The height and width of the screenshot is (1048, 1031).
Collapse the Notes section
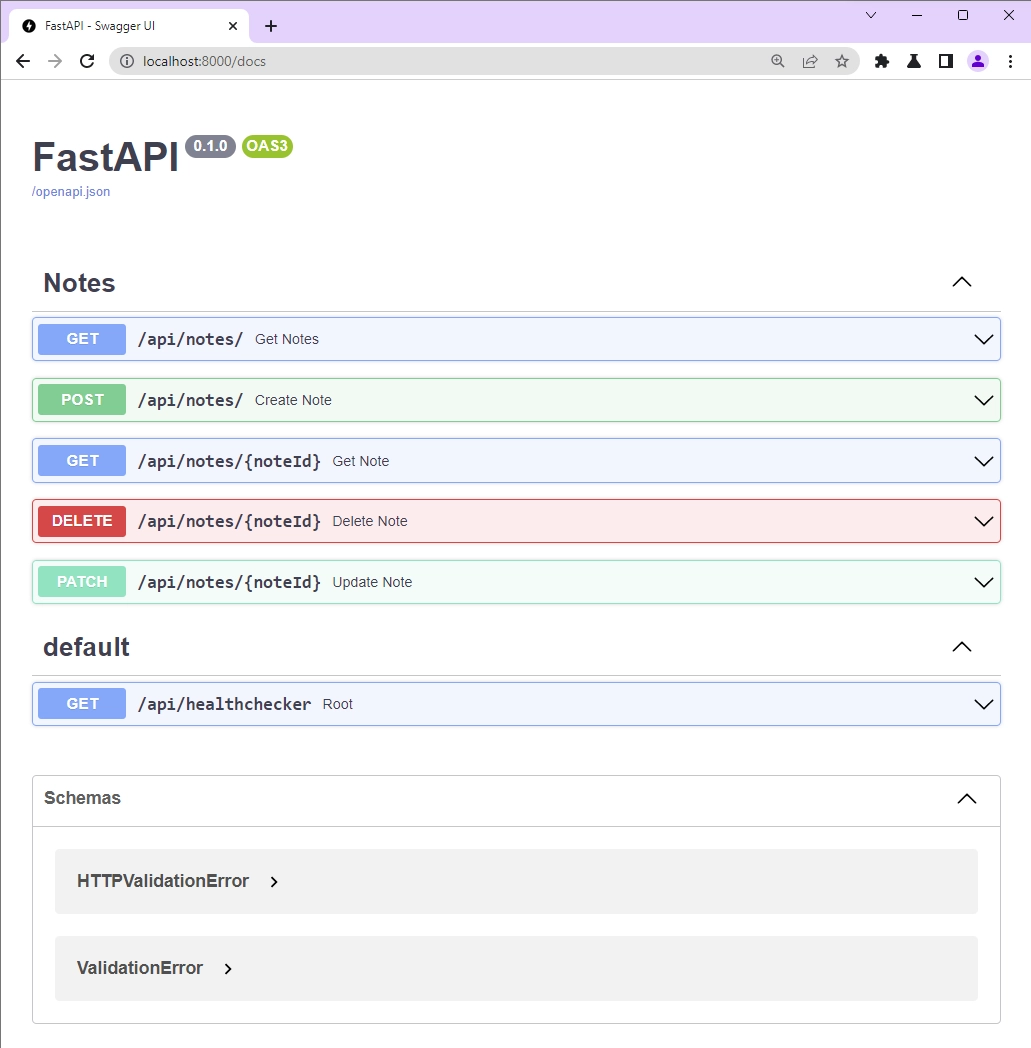(x=962, y=283)
